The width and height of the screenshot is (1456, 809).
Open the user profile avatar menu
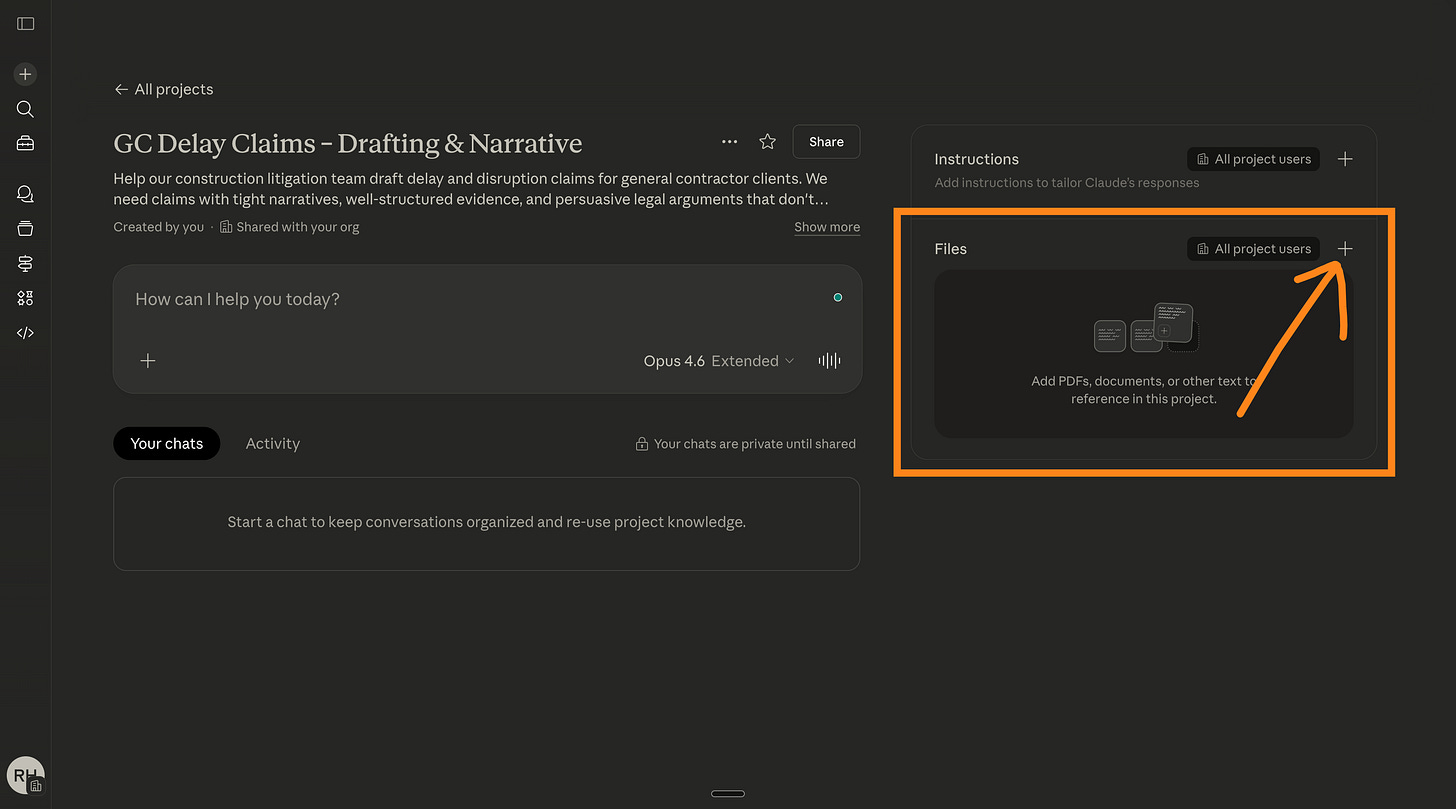click(x=26, y=775)
